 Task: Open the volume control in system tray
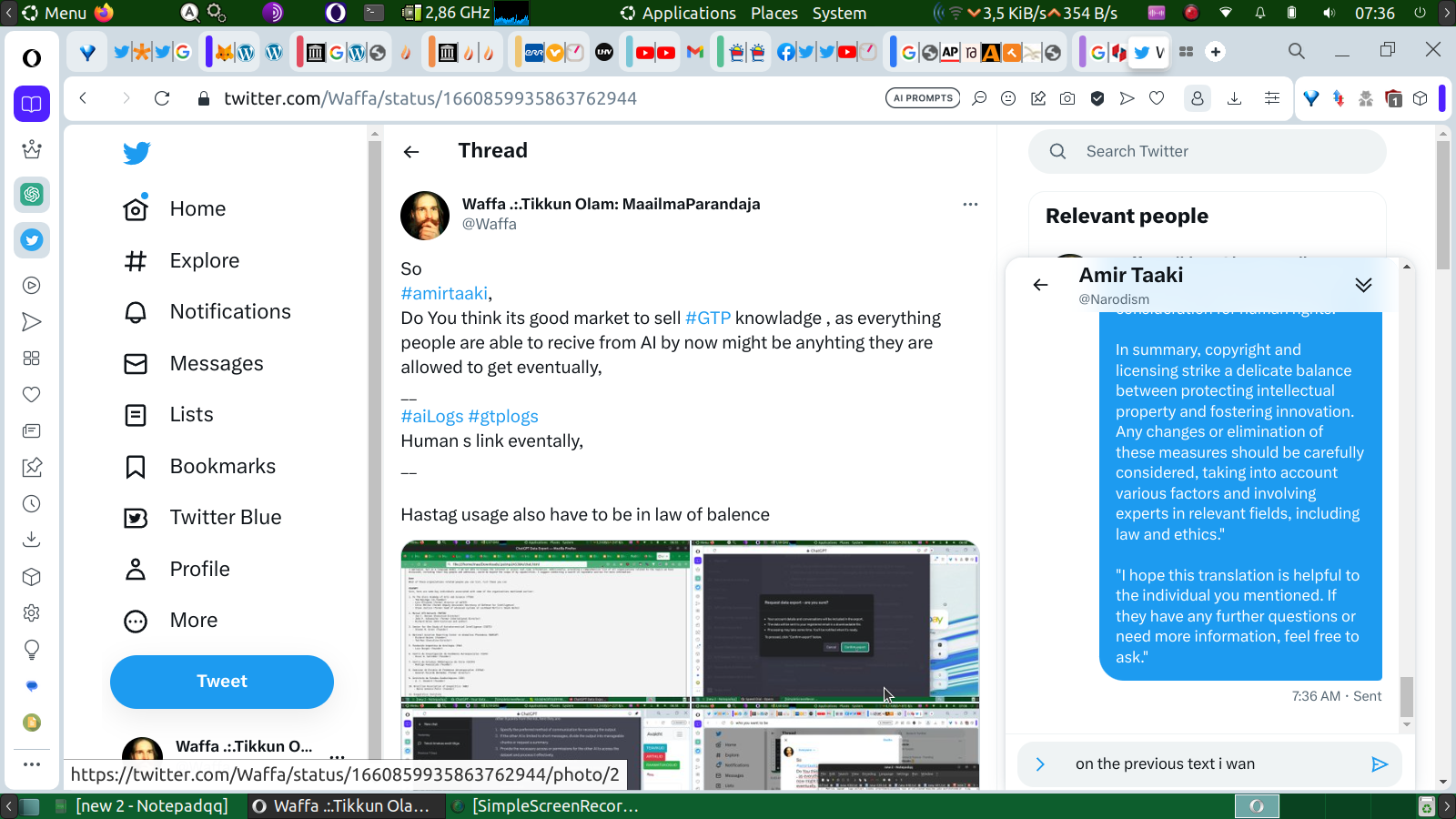pos(1330,13)
